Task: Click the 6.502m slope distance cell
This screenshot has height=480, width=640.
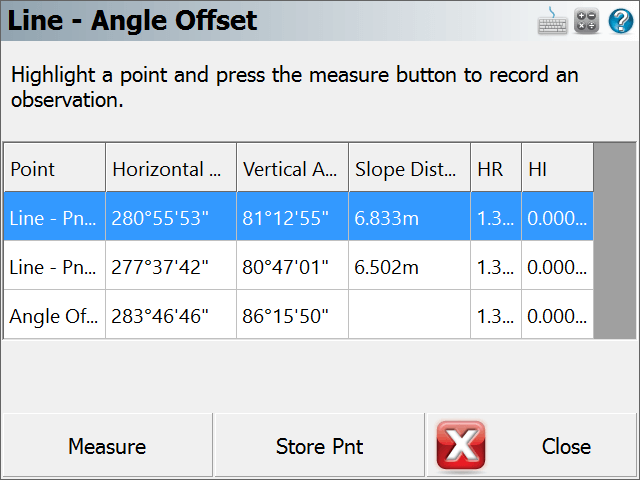Action: [x=409, y=266]
